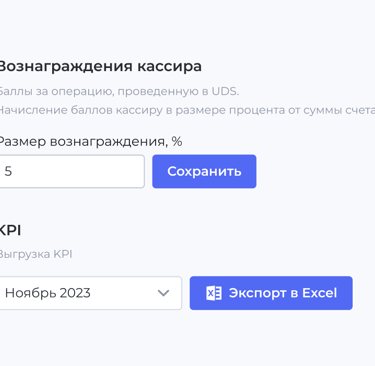Focus the reward percentage input field
This screenshot has height=366, width=375.
(71, 171)
